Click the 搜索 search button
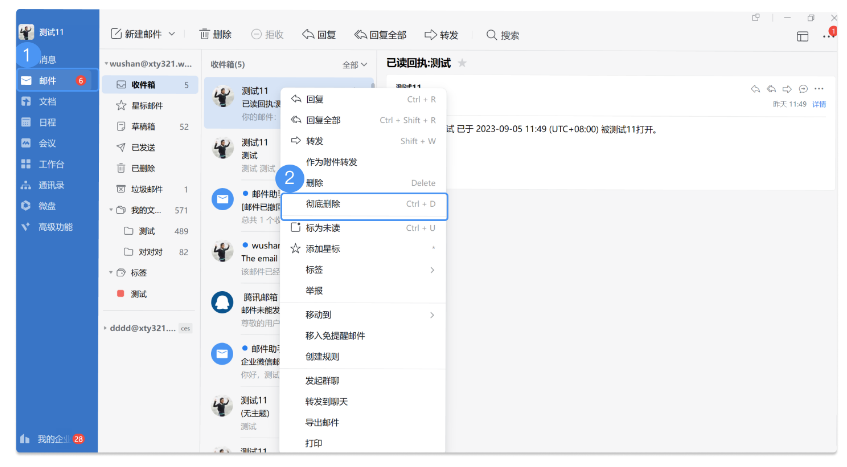 503,35
